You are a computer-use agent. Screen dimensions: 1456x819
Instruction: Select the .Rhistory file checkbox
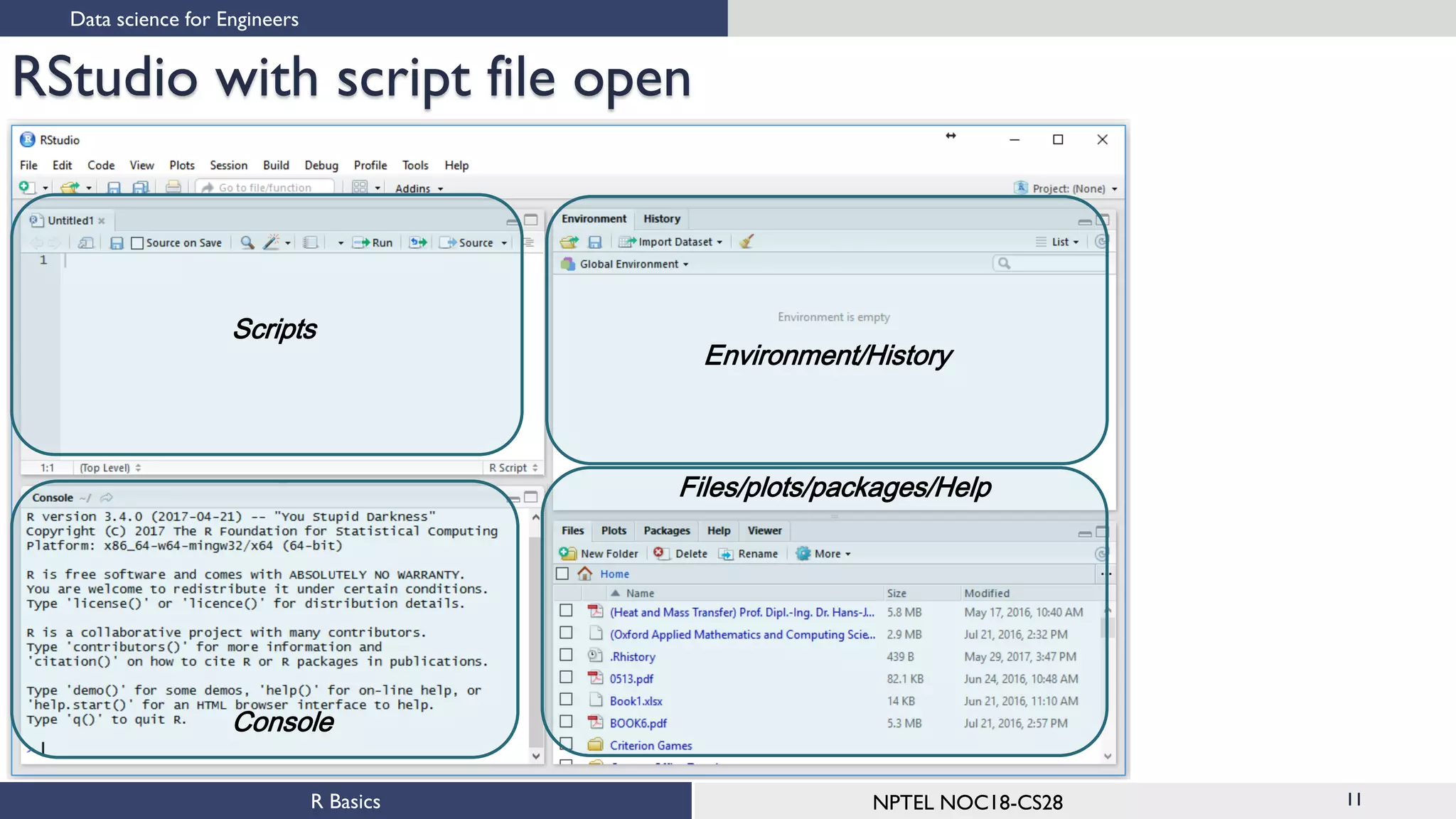pyautogui.click(x=566, y=655)
